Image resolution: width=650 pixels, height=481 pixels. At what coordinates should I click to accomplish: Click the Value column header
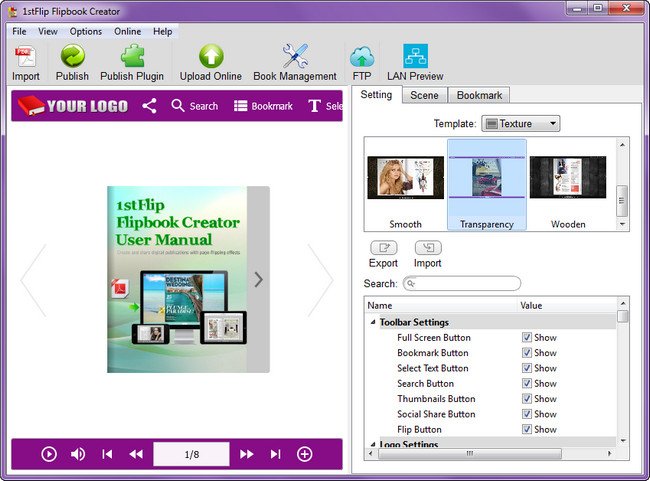point(568,306)
